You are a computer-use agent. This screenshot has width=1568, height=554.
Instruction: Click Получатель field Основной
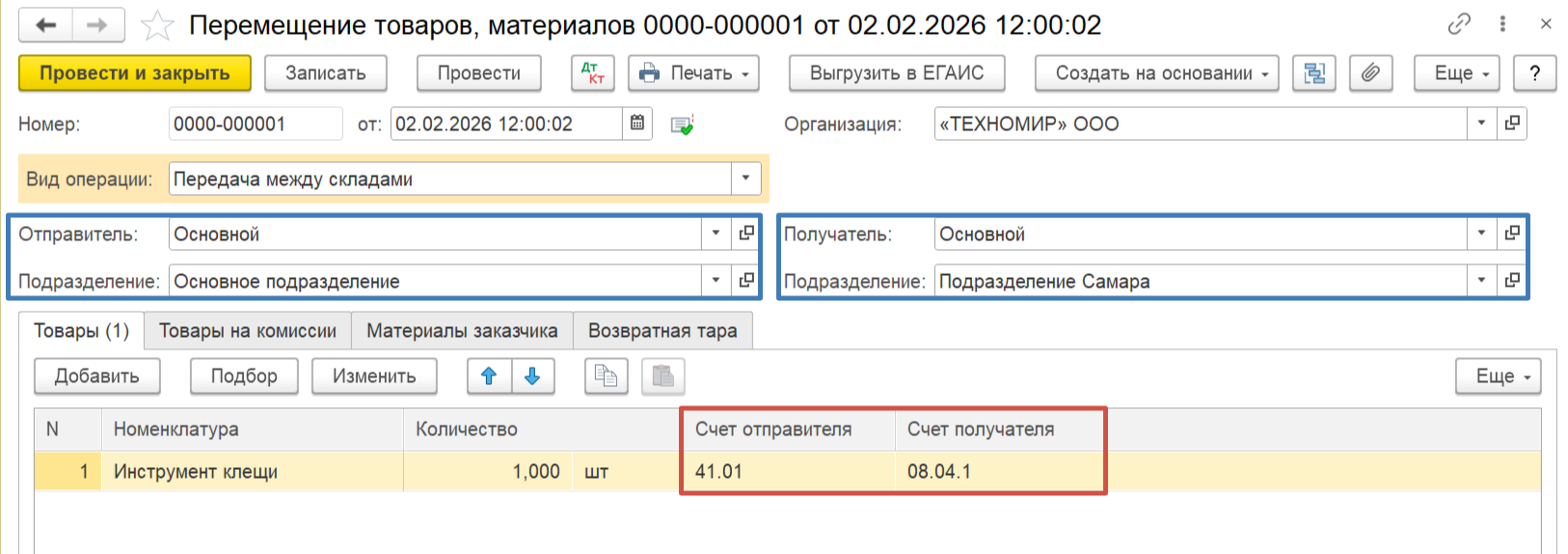[1201, 234]
